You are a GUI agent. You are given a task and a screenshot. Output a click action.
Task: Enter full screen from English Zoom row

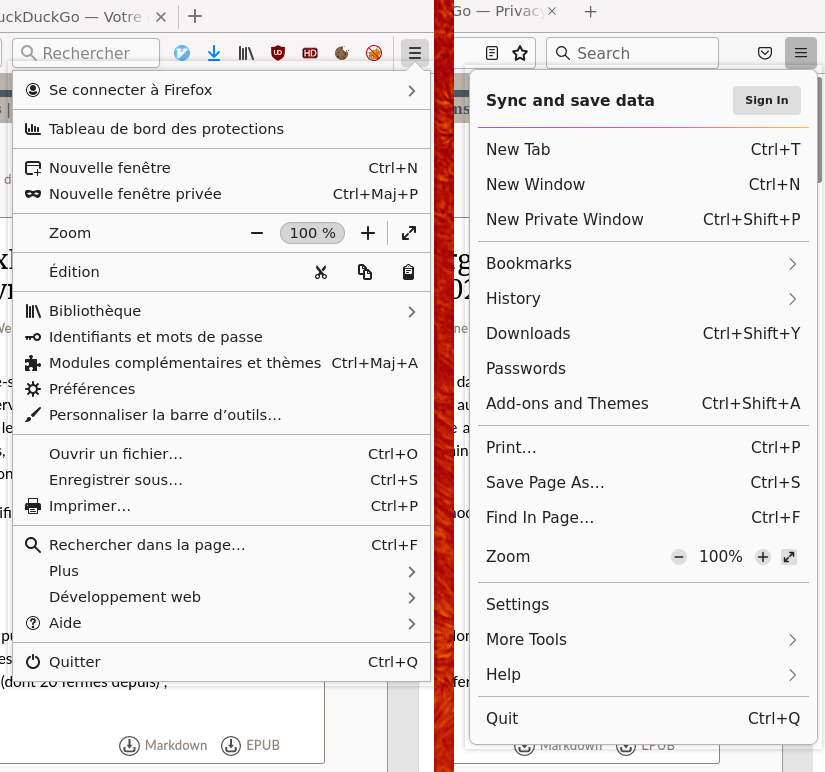[x=789, y=557]
